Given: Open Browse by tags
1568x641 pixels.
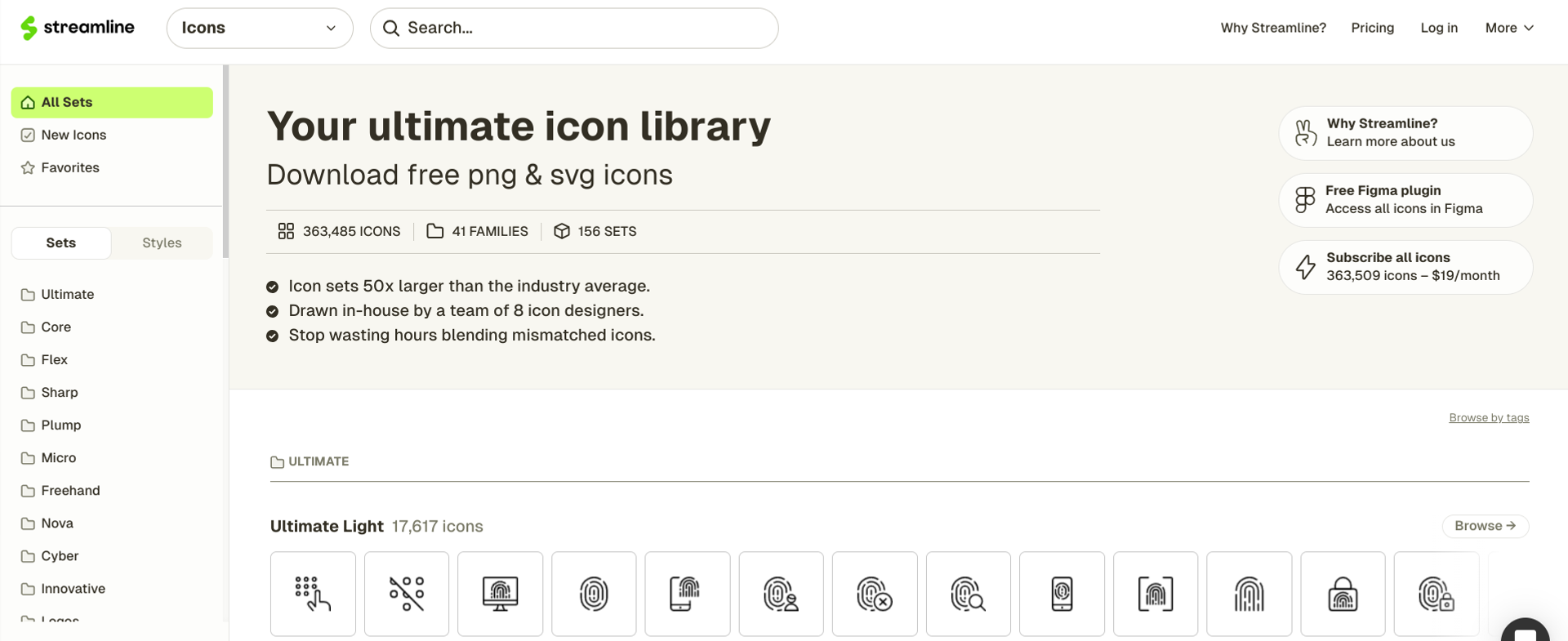Looking at the screenshot, I should [x=1488, y=417].
